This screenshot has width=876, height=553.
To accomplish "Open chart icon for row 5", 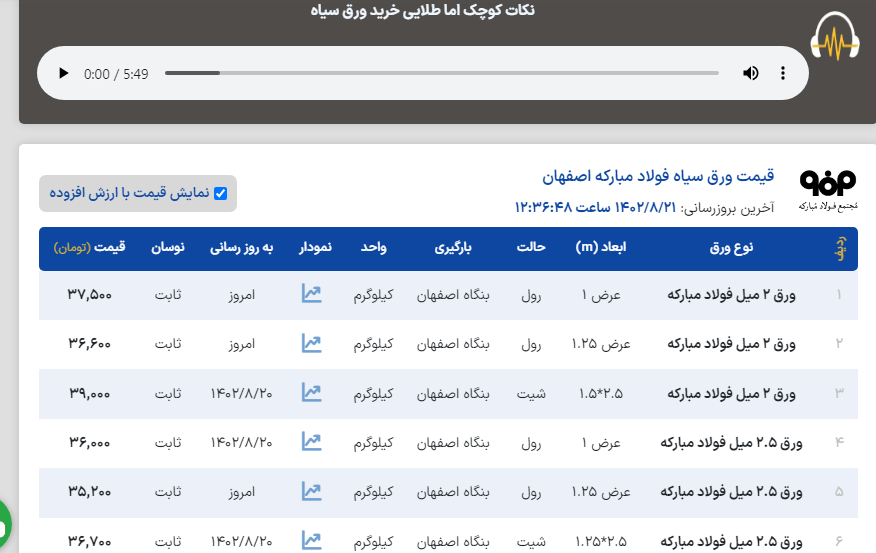I will (312, 491).
